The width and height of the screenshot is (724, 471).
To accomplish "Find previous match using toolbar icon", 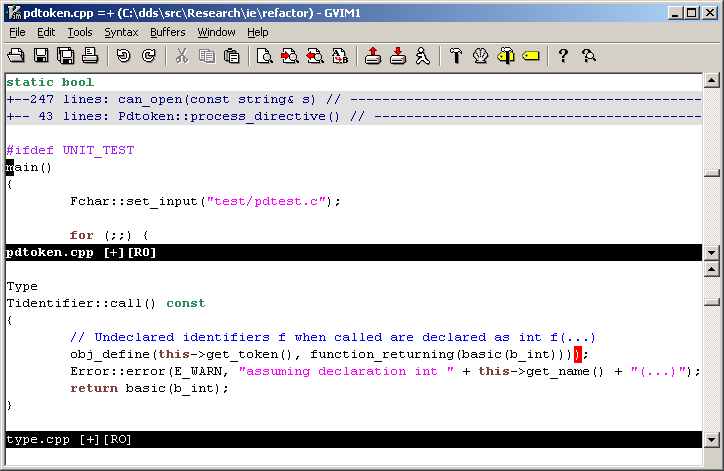I will coord(314,56).
